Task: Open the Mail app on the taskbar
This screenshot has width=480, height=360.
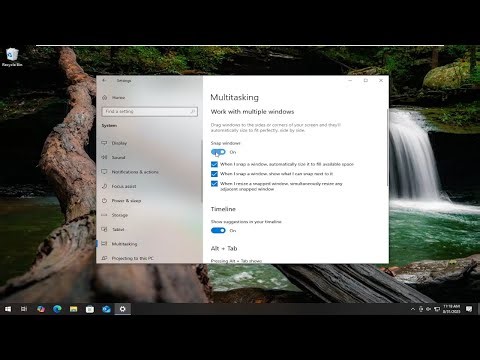Action: pos(106,309)
